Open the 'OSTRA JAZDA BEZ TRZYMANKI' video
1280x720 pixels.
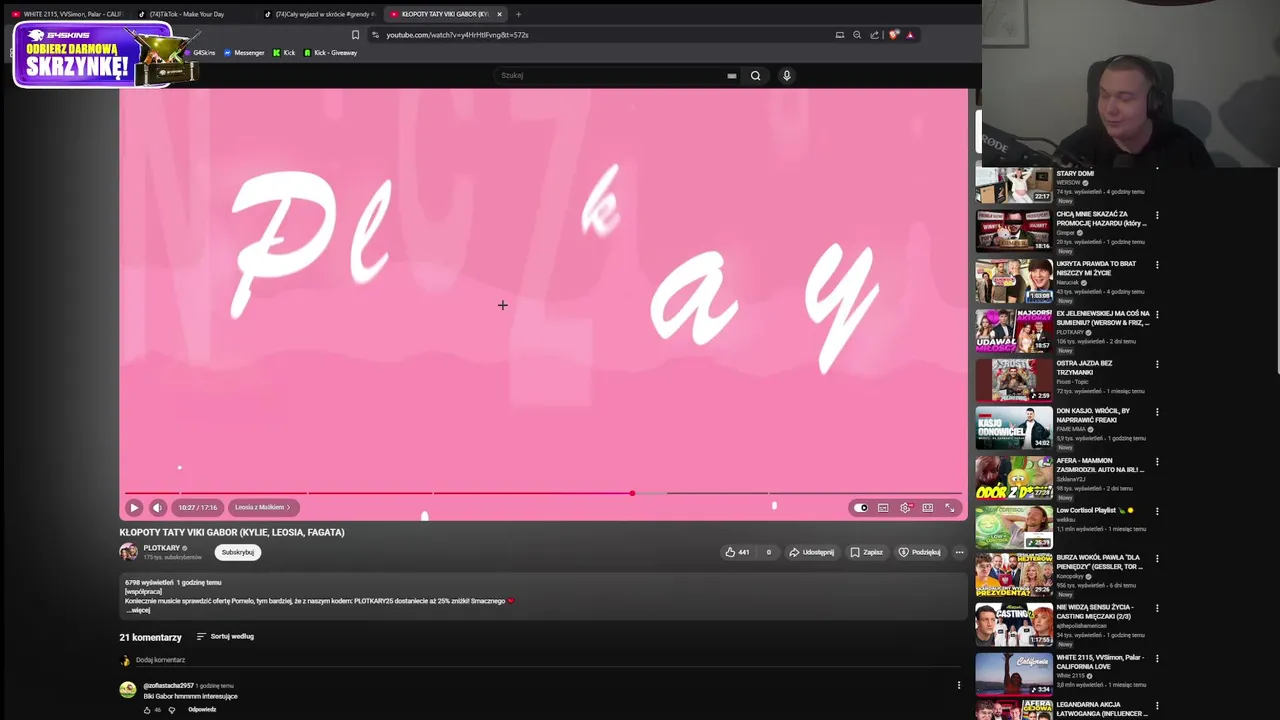(x=1014, y=380)
